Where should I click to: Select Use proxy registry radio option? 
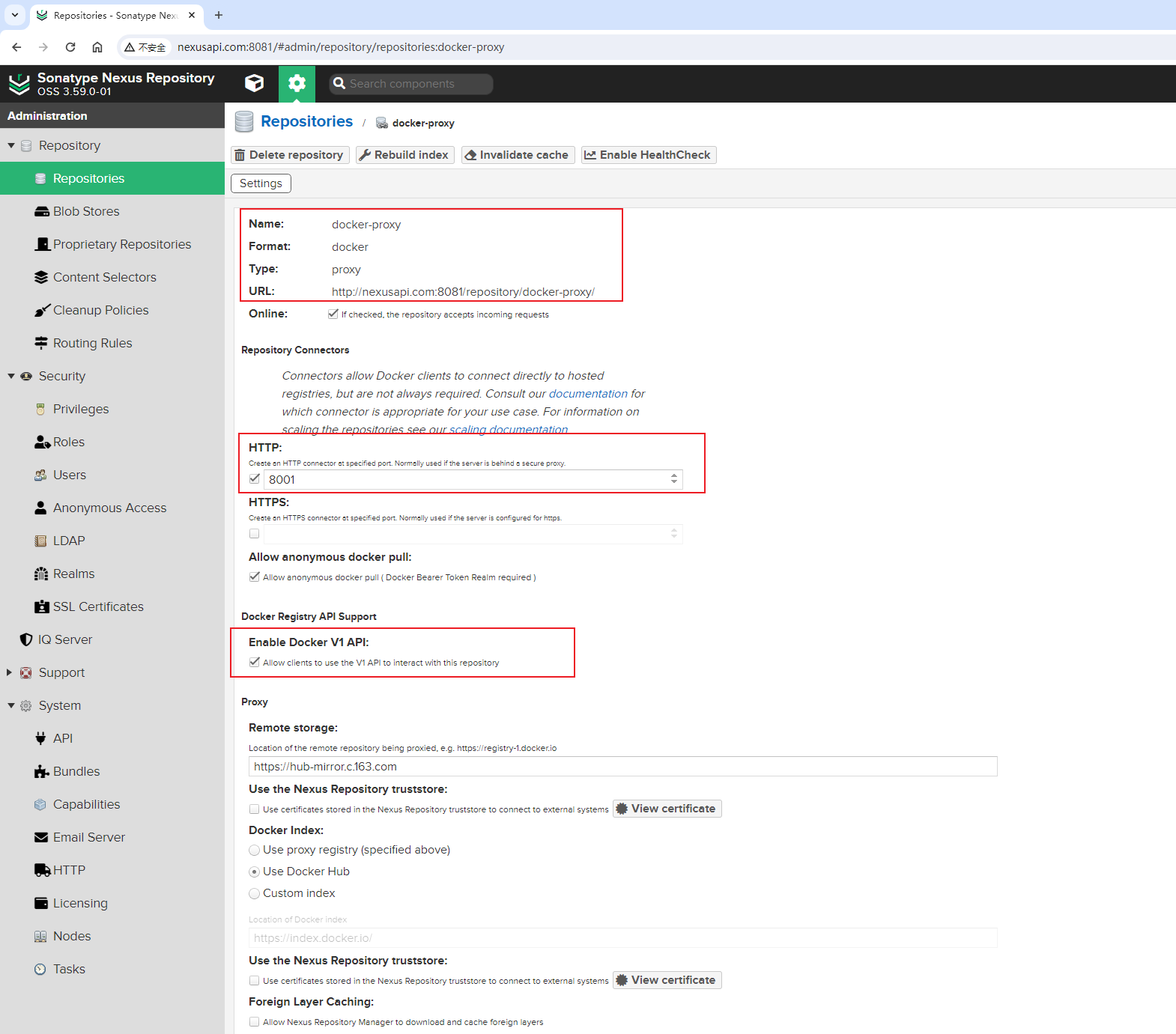coord(255,850)
